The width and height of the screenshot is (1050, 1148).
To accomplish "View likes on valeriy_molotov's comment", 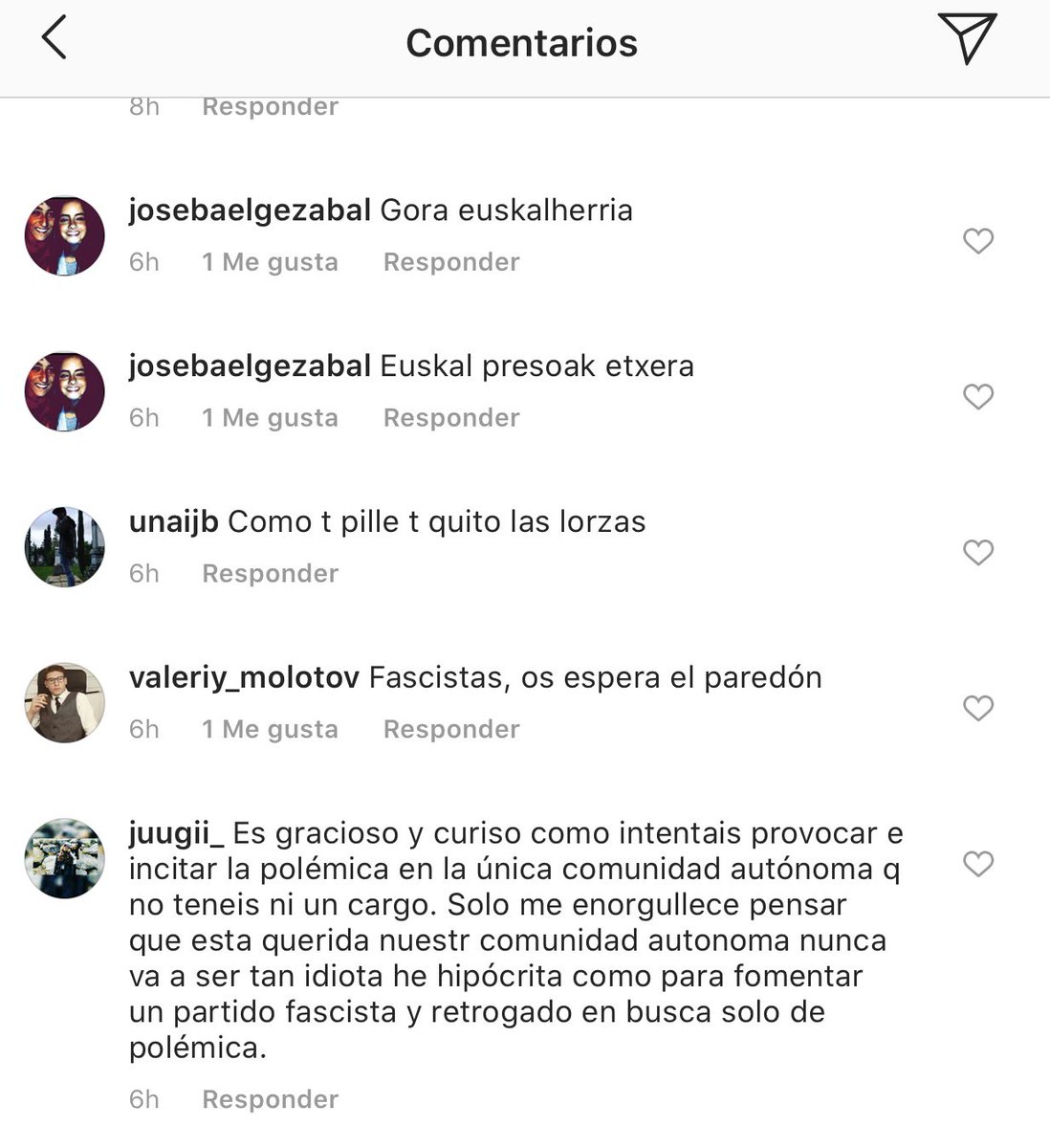I will [270, 730].
